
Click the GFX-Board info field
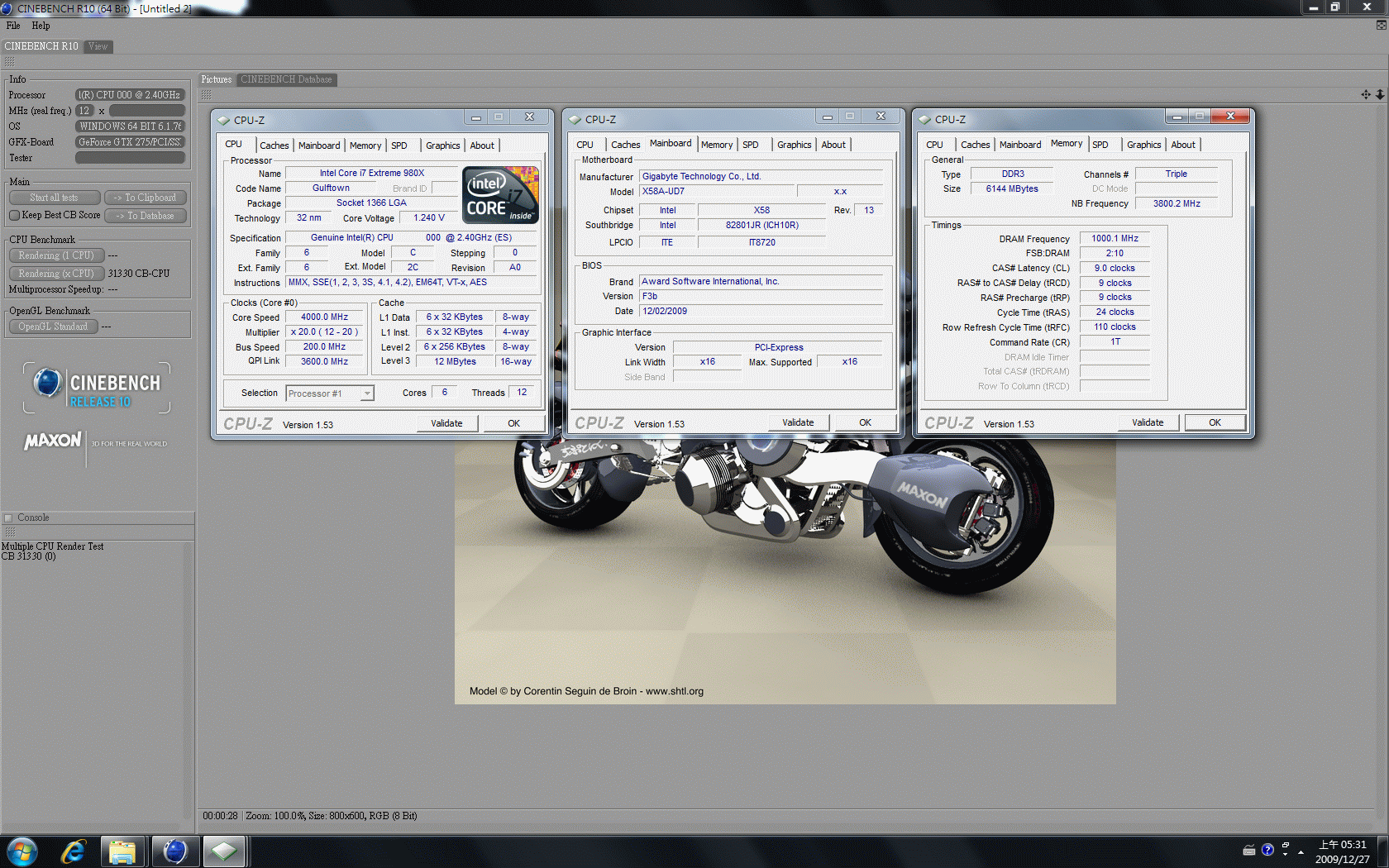(x=130, y=142)
